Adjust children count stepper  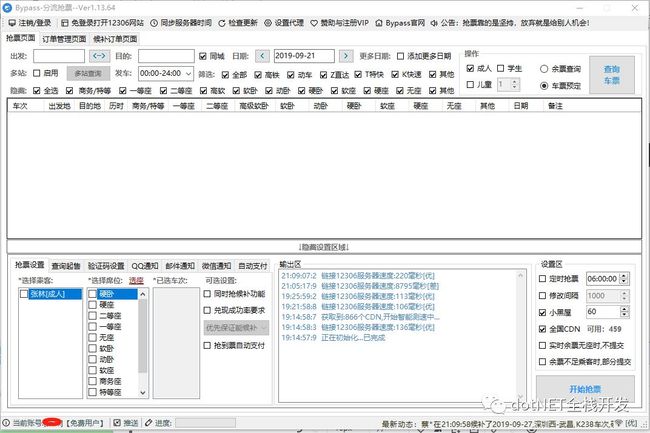514,85
